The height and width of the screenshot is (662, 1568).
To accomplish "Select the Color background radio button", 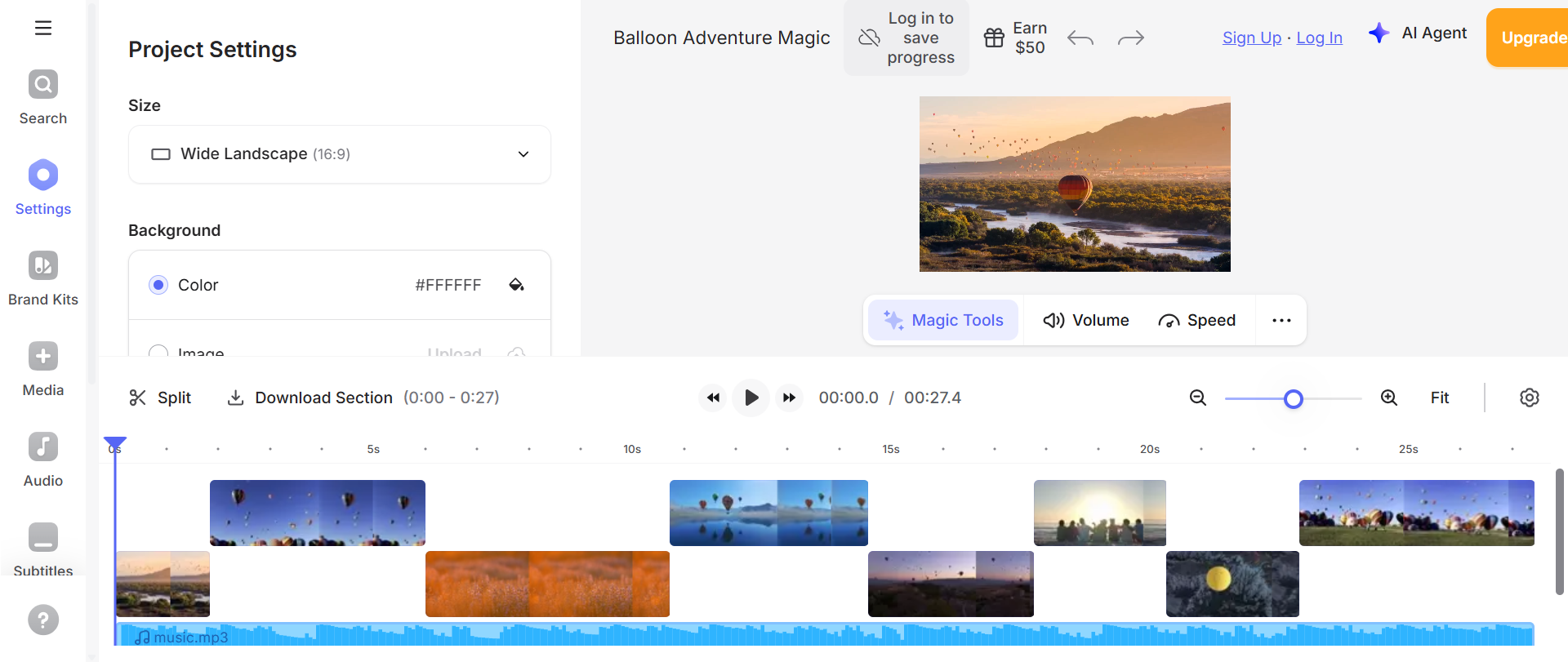I will point(158,285).
